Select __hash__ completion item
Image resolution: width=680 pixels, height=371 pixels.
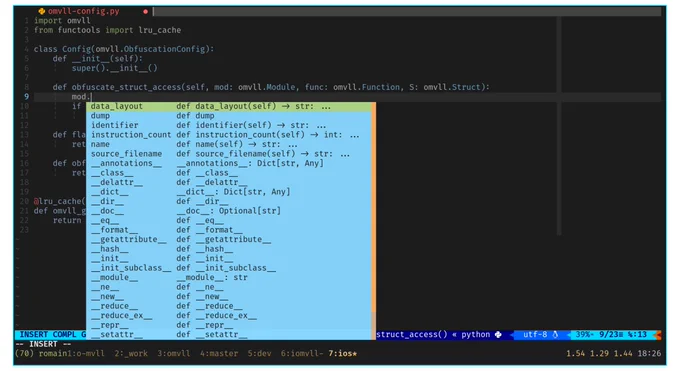coord(229,249)
